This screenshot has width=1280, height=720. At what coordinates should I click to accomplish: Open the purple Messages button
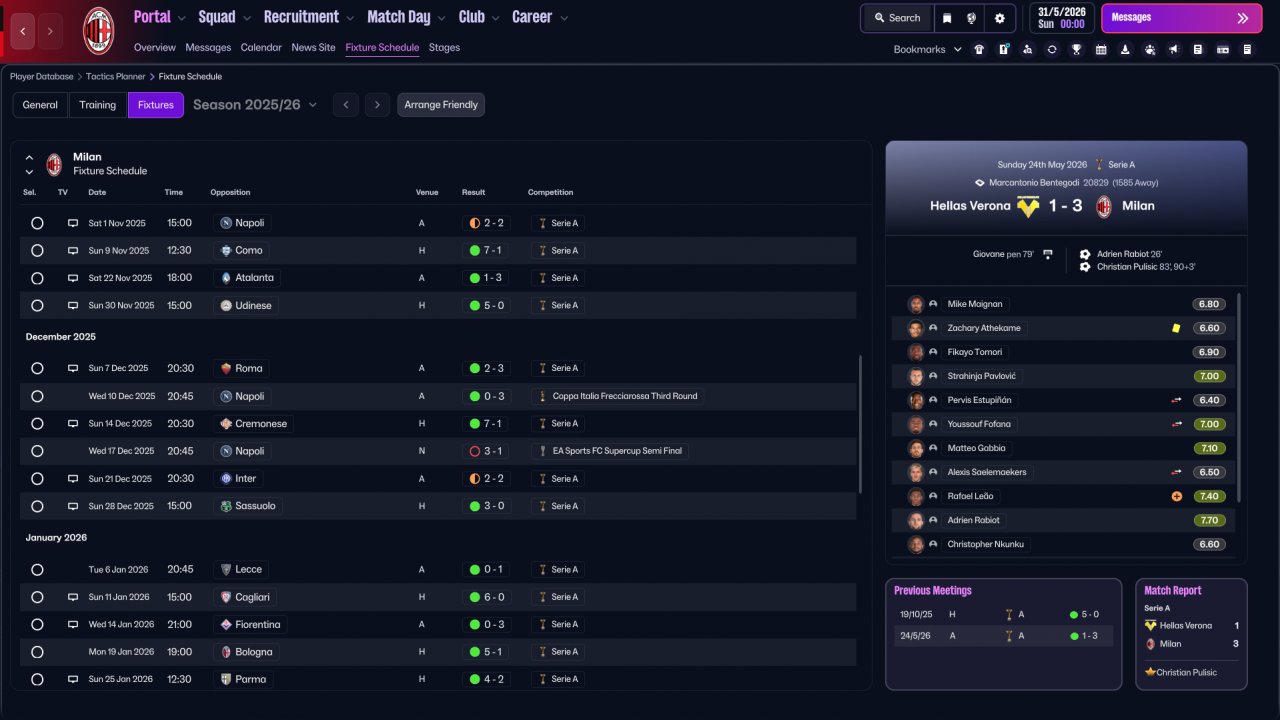[x=1181, y=18]
